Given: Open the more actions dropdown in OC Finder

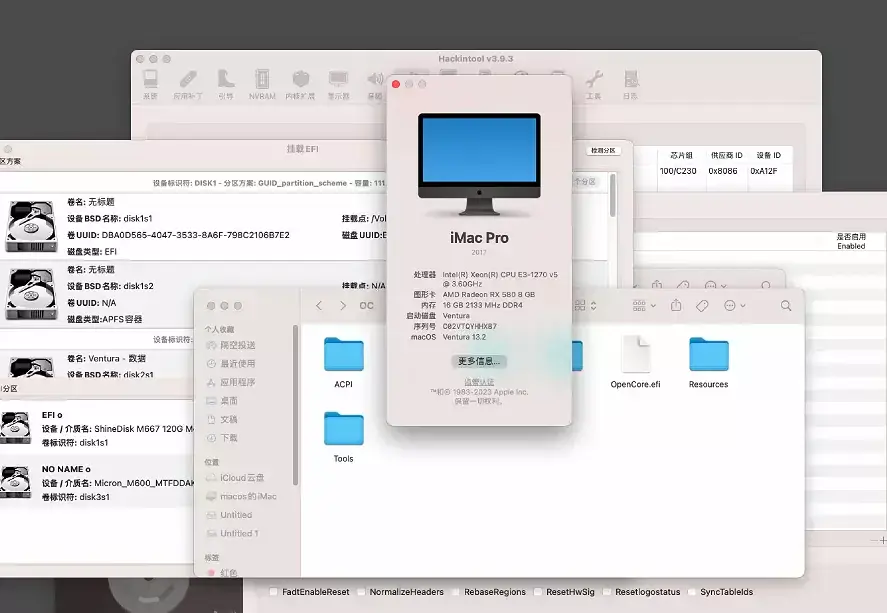Looking at the screenshot, I should click(x=734, y=305).
